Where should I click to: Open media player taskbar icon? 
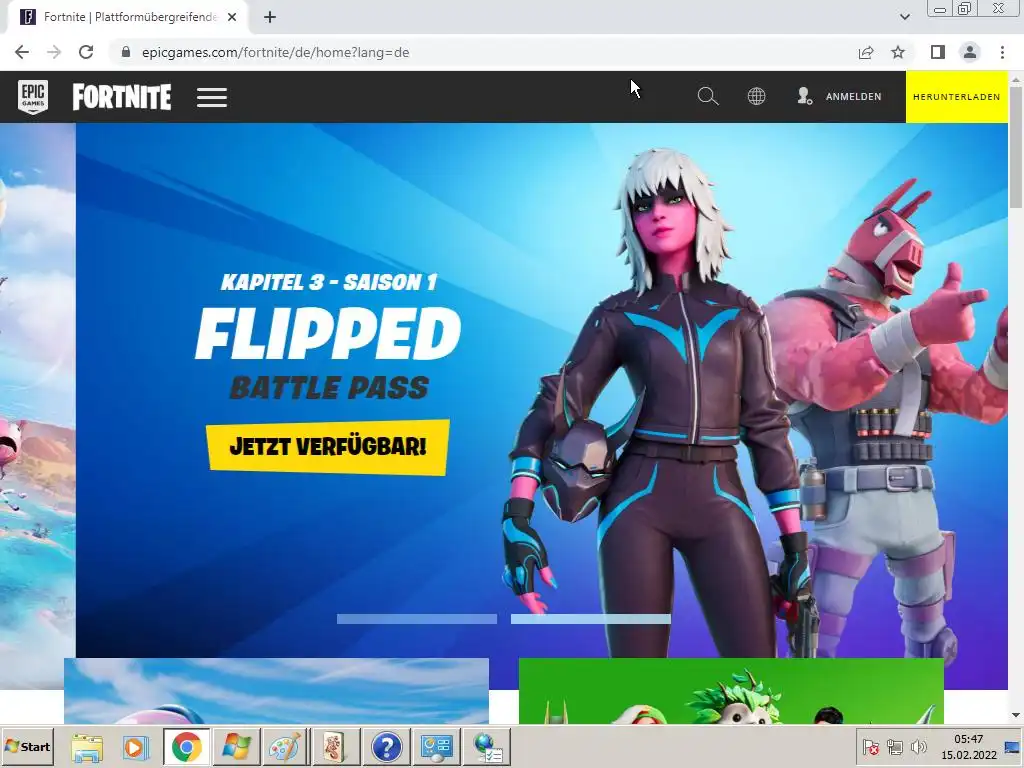136,747
